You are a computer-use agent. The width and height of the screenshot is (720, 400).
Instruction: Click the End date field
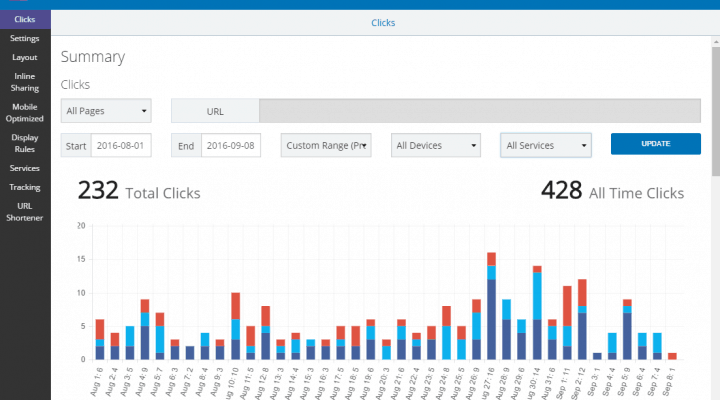pyautogui.click(x=231, y=145)
